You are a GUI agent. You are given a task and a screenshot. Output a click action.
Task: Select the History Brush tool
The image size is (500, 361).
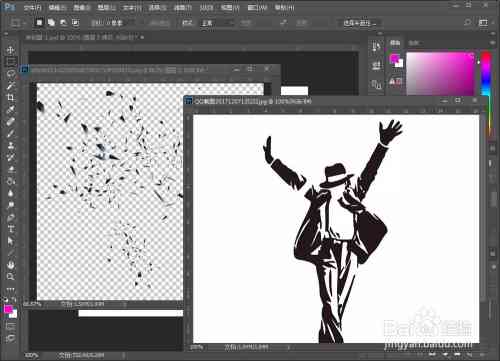[x=11, y=157]
